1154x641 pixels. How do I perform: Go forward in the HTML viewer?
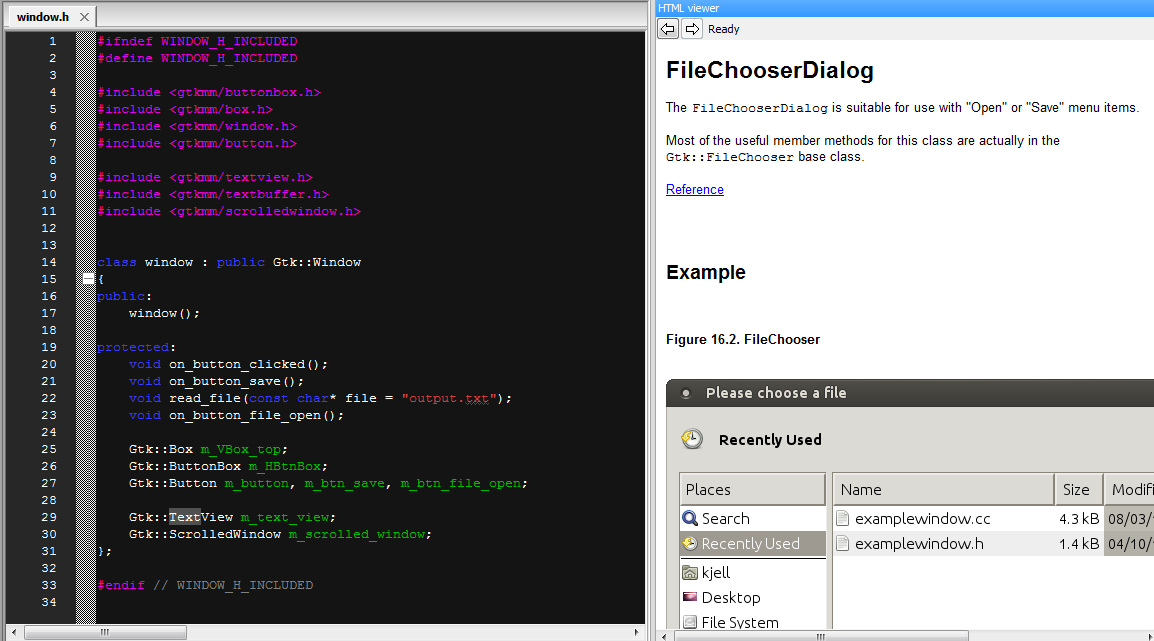(692, 29)
